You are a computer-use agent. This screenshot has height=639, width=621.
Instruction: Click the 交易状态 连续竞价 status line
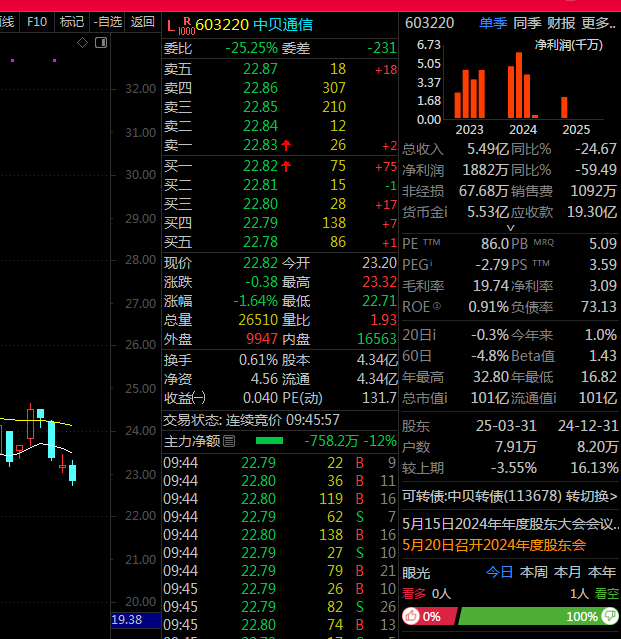click(251, 420)
